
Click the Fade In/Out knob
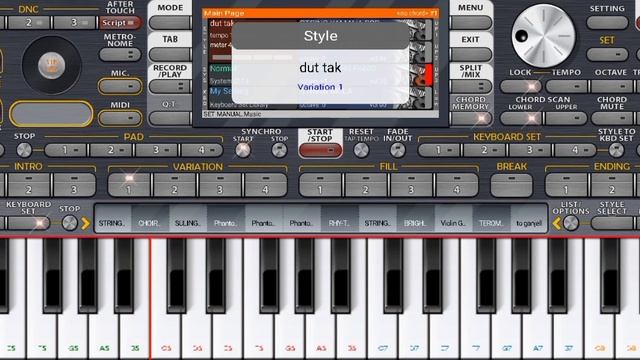(x=398, y=150)
